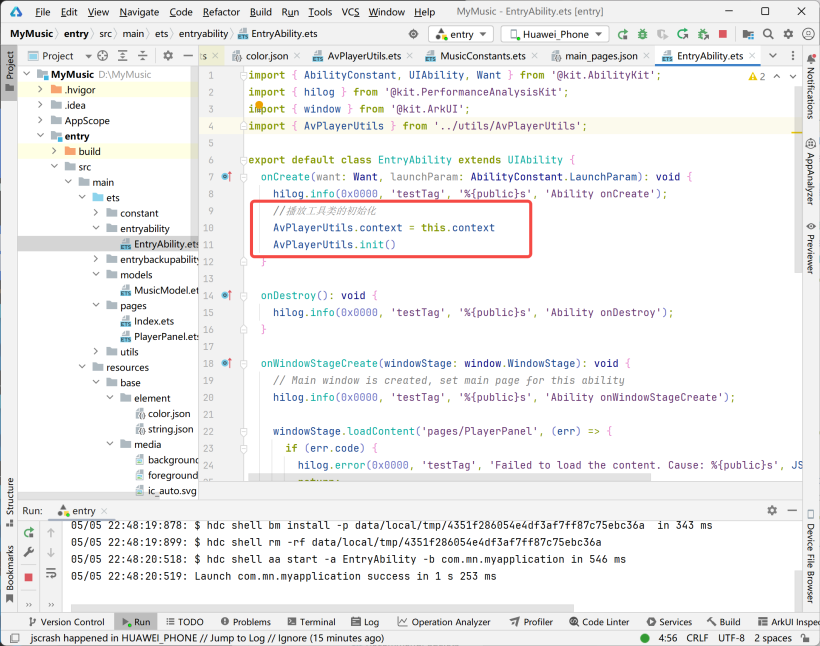The image size is (820, 646).
Task: Toggle code fold for onCreate method
Action: pos(243,177)
